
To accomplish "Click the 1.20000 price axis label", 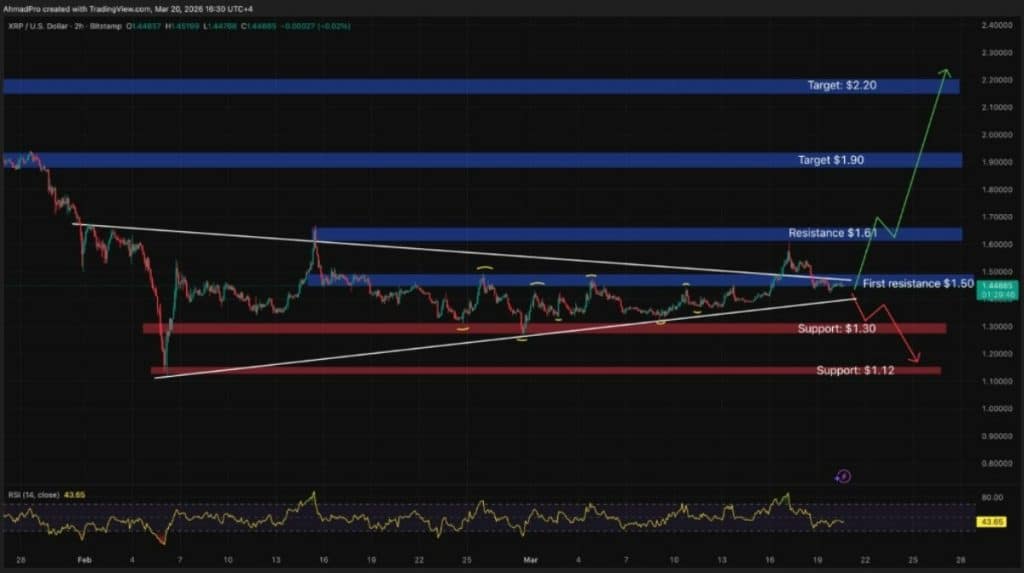I will [x=996, y=353].
